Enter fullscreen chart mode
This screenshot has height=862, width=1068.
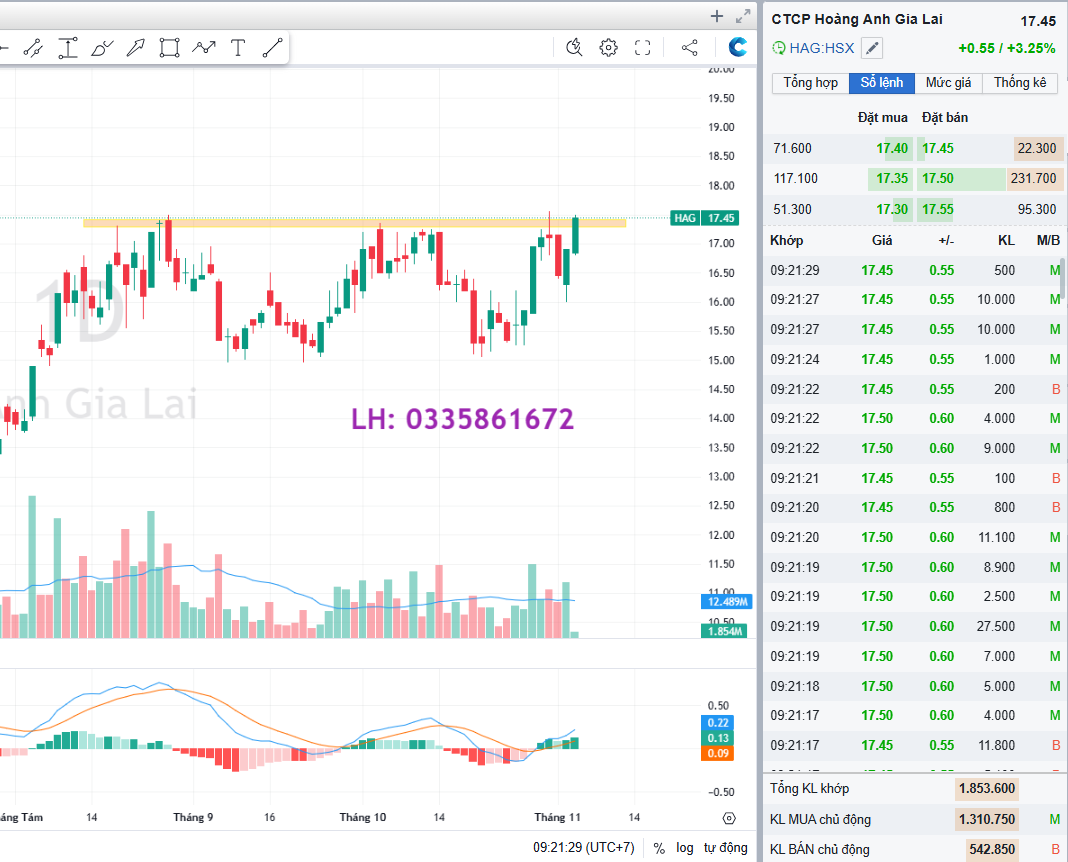pyautogui.click(x=643, y=47)
